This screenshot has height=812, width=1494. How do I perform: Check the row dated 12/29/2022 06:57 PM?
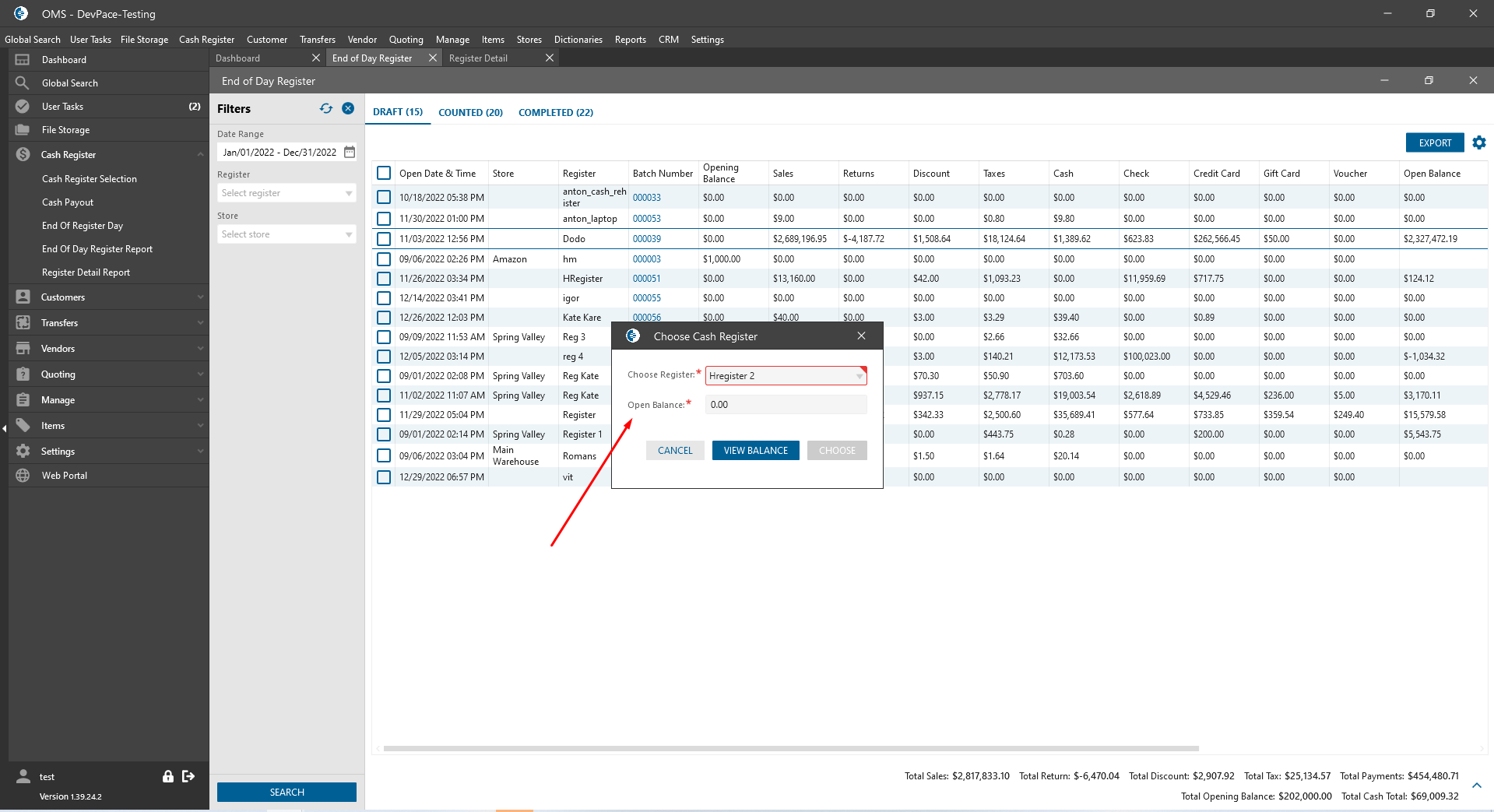[384, 477]
